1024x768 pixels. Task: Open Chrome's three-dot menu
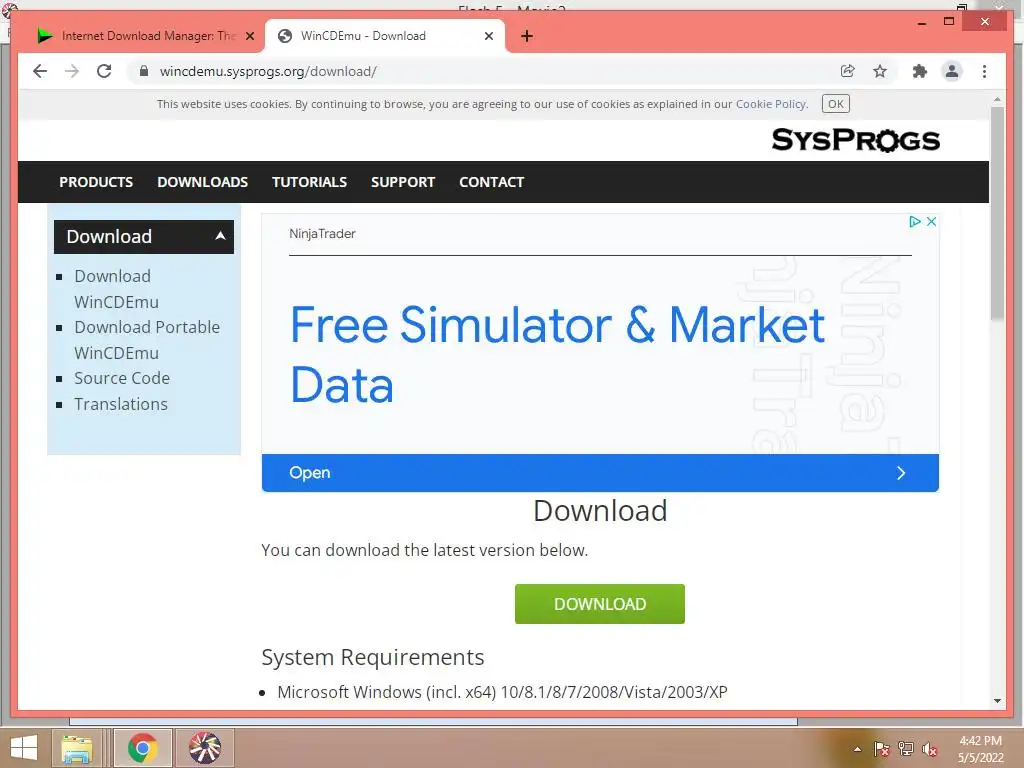[984, 71]
